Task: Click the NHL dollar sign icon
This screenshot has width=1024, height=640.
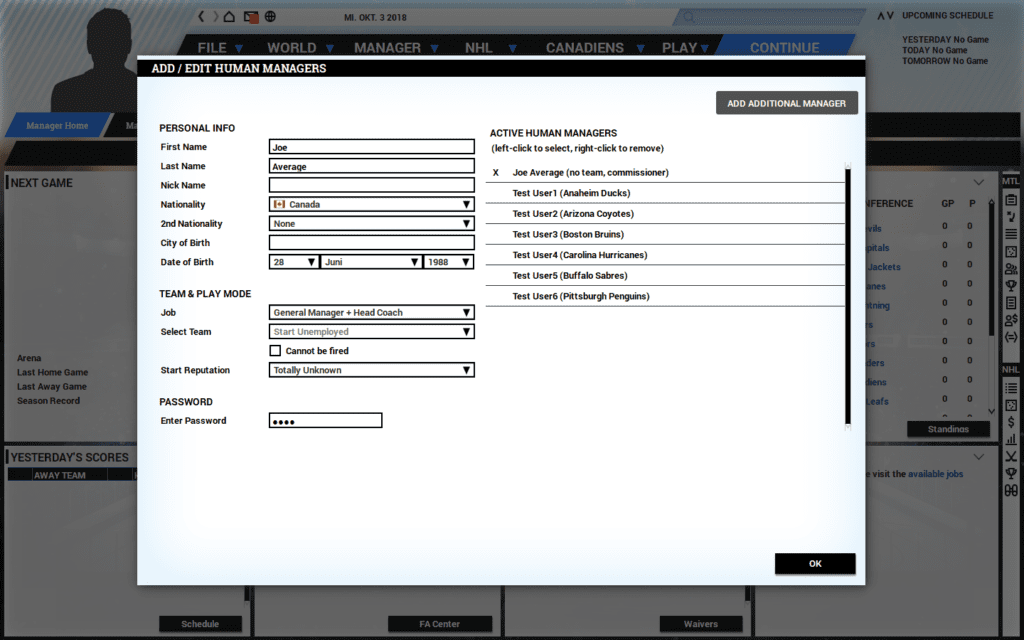Action: (x=1011, y=422)
